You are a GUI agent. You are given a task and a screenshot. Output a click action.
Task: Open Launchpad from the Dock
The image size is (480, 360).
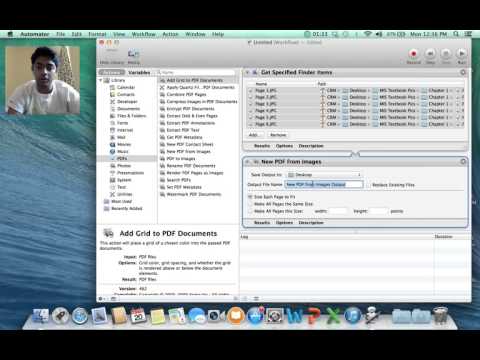pos(60,315)
